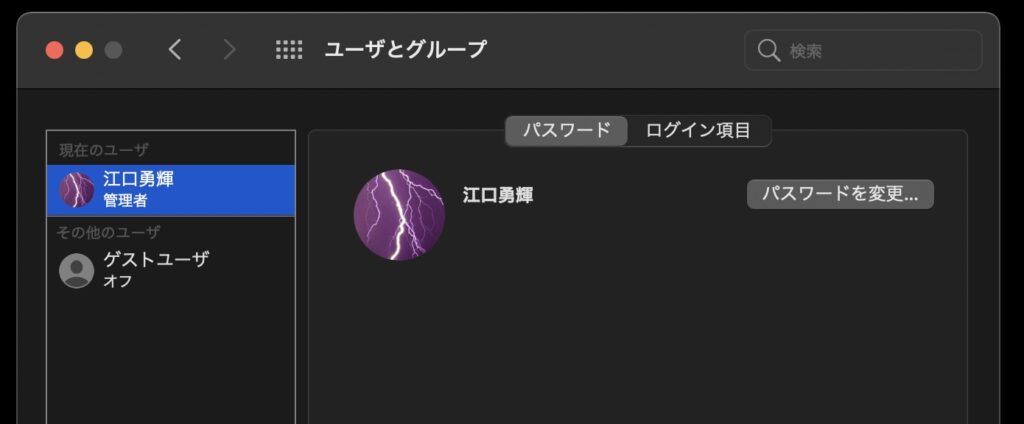Select ゲストユーザ in the user list
The image size is (1024, 424).
coord(171,270)
